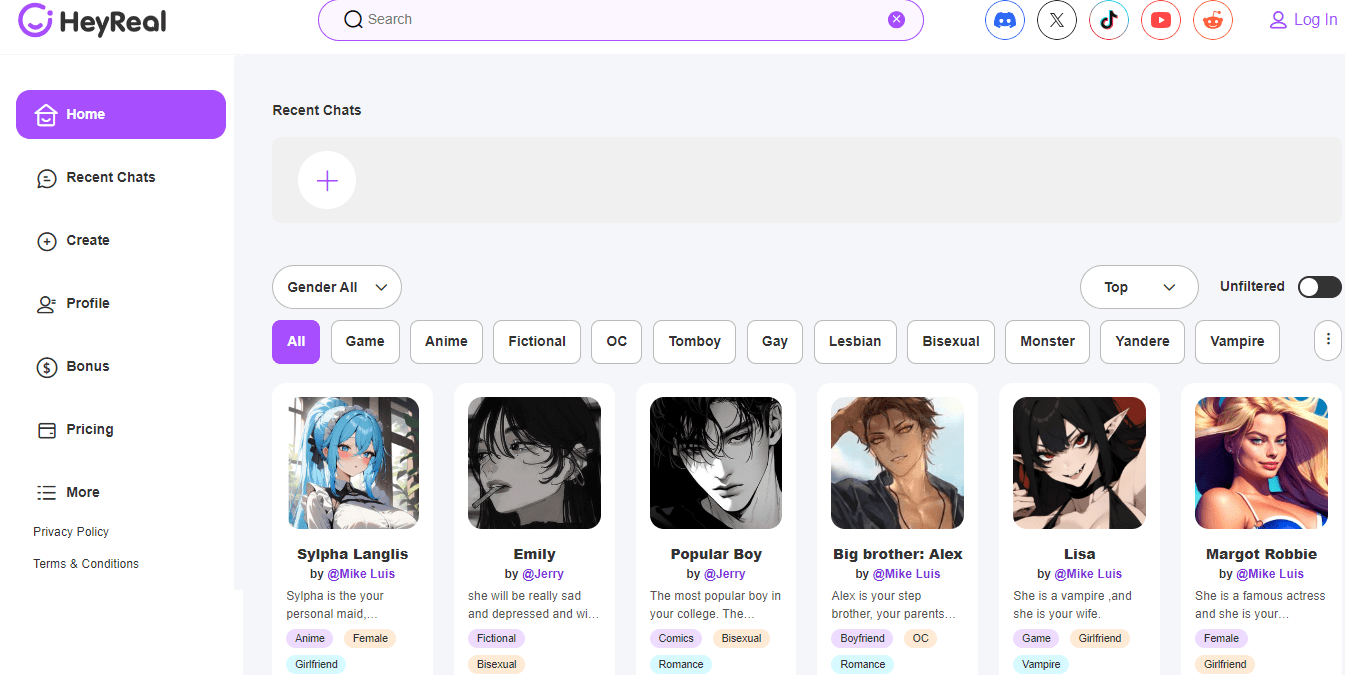Visit the YouTube channel icon
The height and width of the screenshot is (675, 1345).
(x=1160, y=19)
